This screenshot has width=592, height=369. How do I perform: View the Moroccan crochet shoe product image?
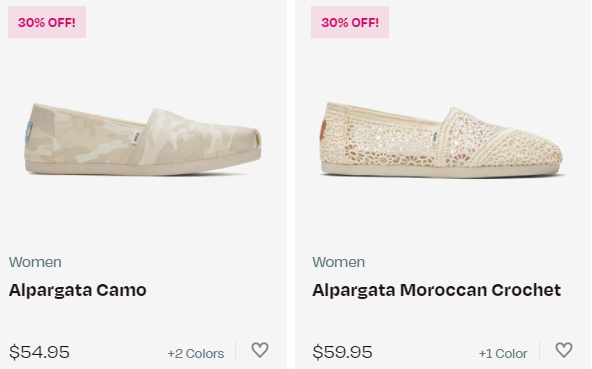pos(442,140)
